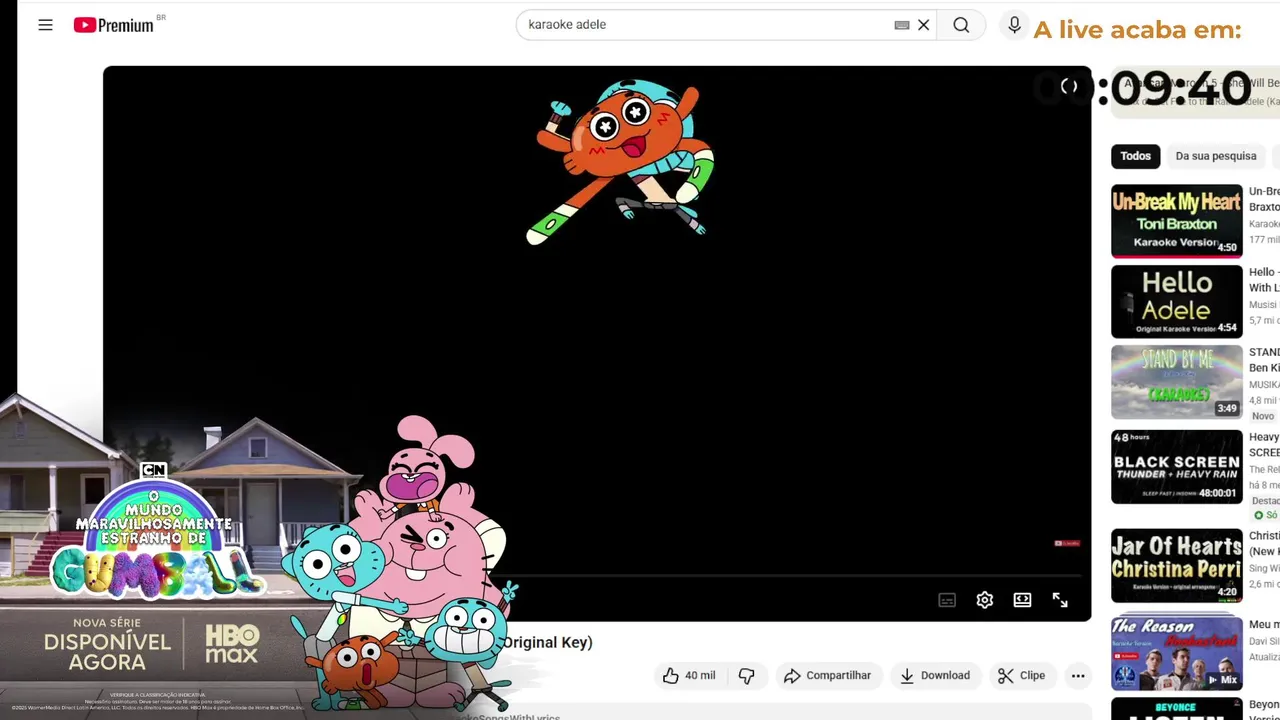Image resolution: width=1280 pixels, height=720 pixels.
Task: Open the hamburger guide menu
Action: click(x=45, y=25)
